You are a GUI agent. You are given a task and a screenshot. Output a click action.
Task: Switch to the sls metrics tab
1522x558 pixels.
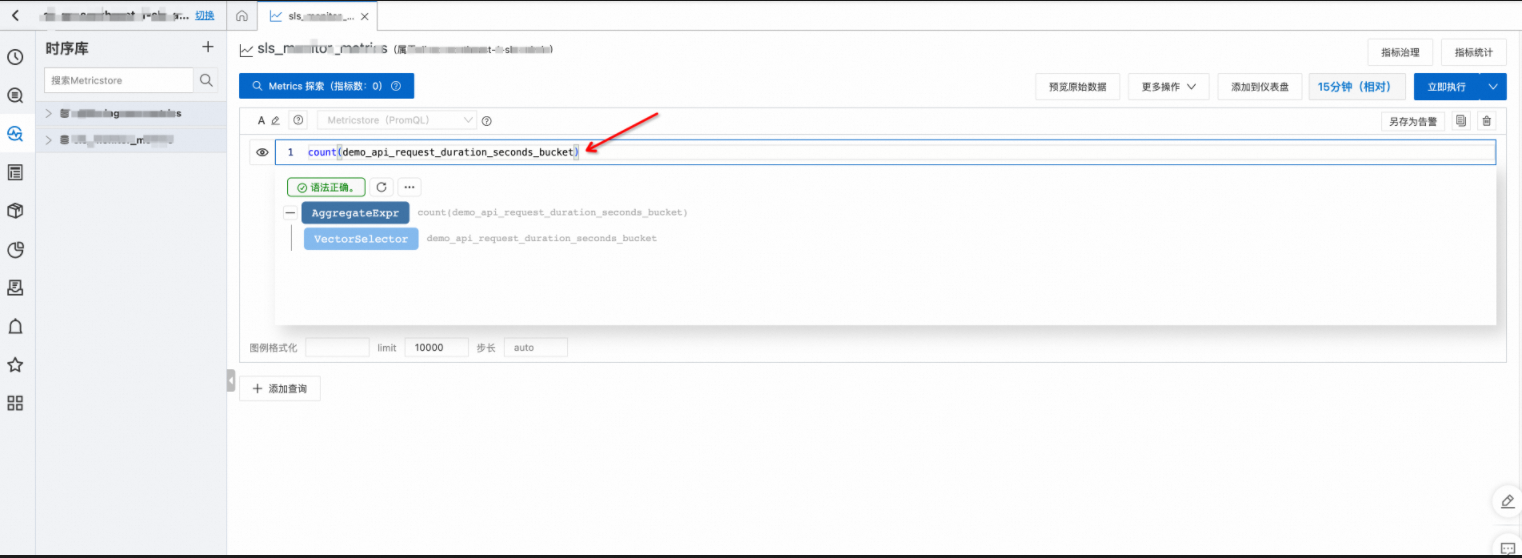[x=320, y=17]
